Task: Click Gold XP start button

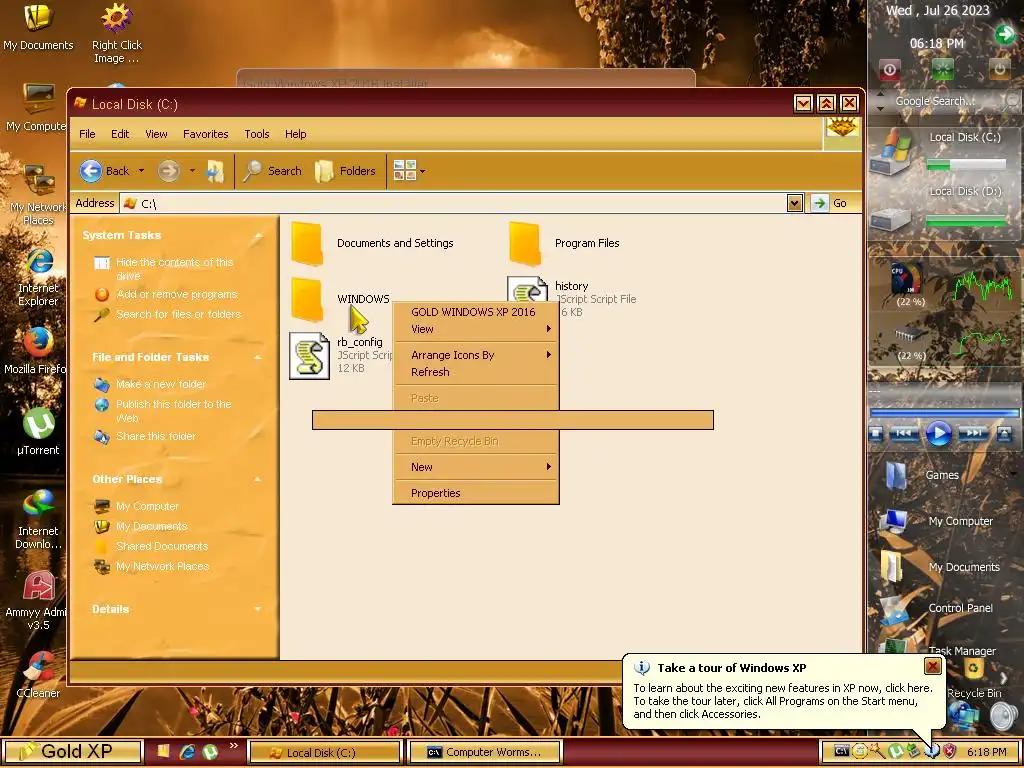Action: [x=72, y=752]
